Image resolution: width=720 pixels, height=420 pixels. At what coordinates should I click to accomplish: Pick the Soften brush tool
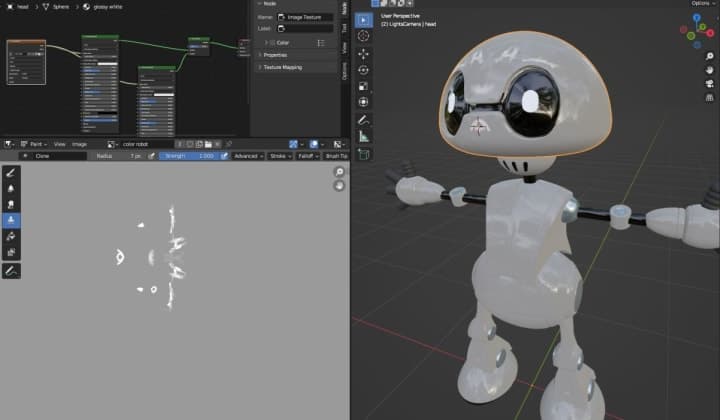pyautogui.click(x=11, y=188)
